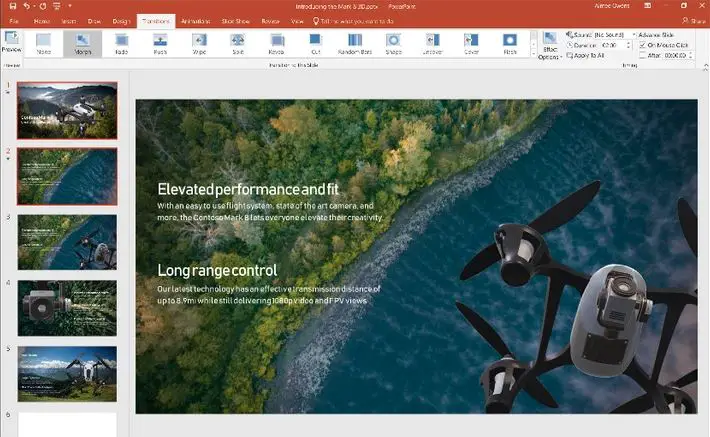Screen dimensions: 710x437
Task: Click Apply To All
Action: 585,56
